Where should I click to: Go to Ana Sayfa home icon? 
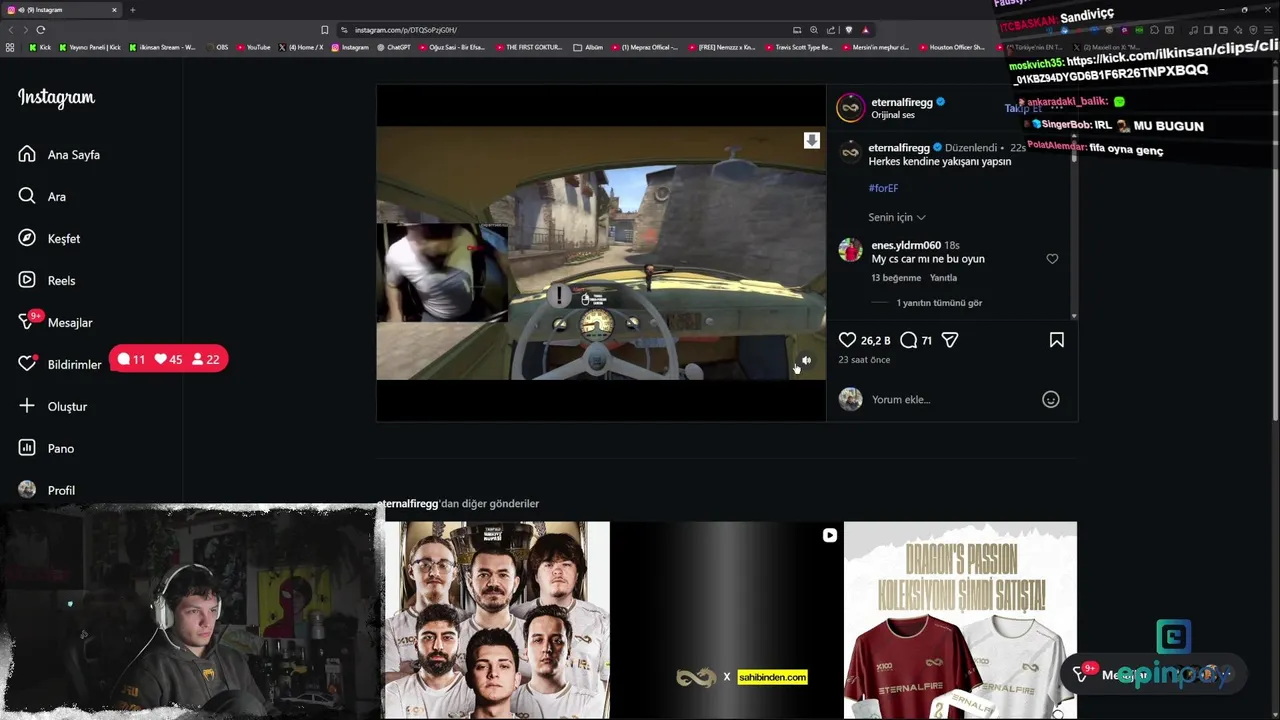(27, 154)
